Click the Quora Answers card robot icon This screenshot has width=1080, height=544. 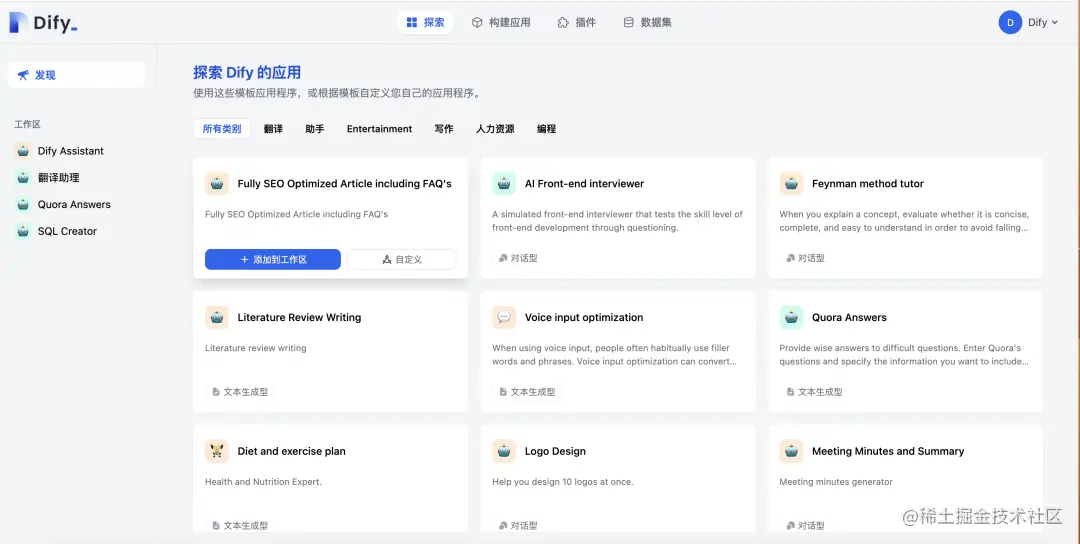click(791, 317)
